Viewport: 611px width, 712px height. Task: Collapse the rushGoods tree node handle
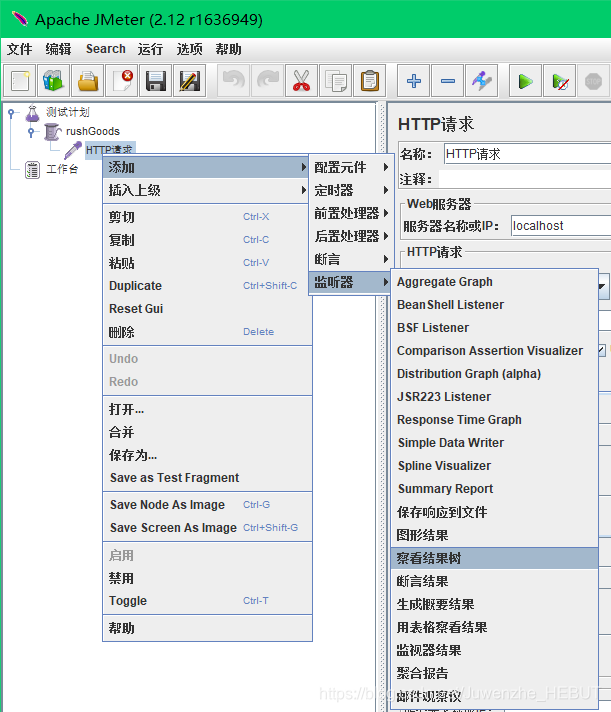[x=31, y=132]
